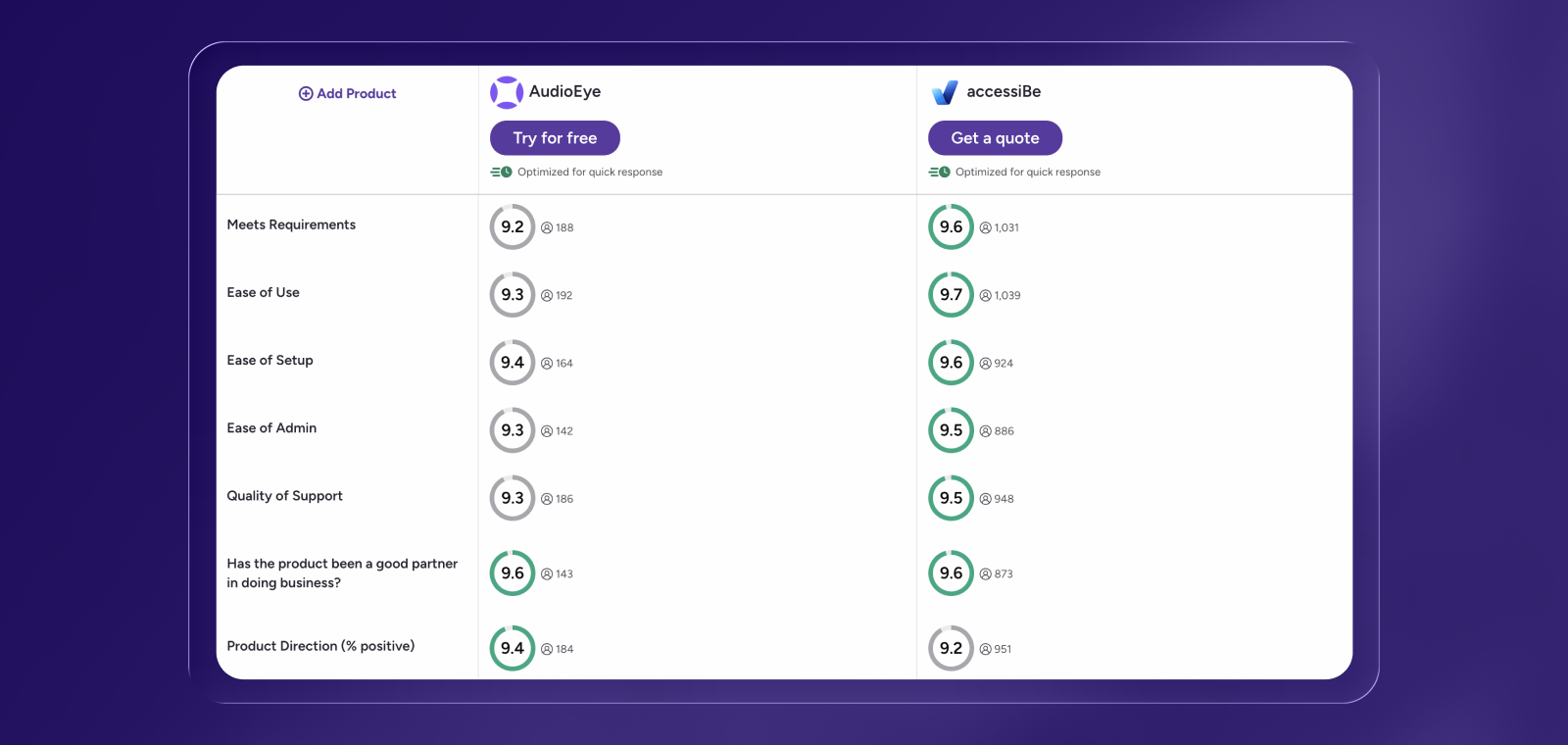Image resolution: width=1568 pixels, height=745 pixels.
Task: Click AudioEye's 9.2 Meets Requirements score ring
Action: (x=512, y=226)
